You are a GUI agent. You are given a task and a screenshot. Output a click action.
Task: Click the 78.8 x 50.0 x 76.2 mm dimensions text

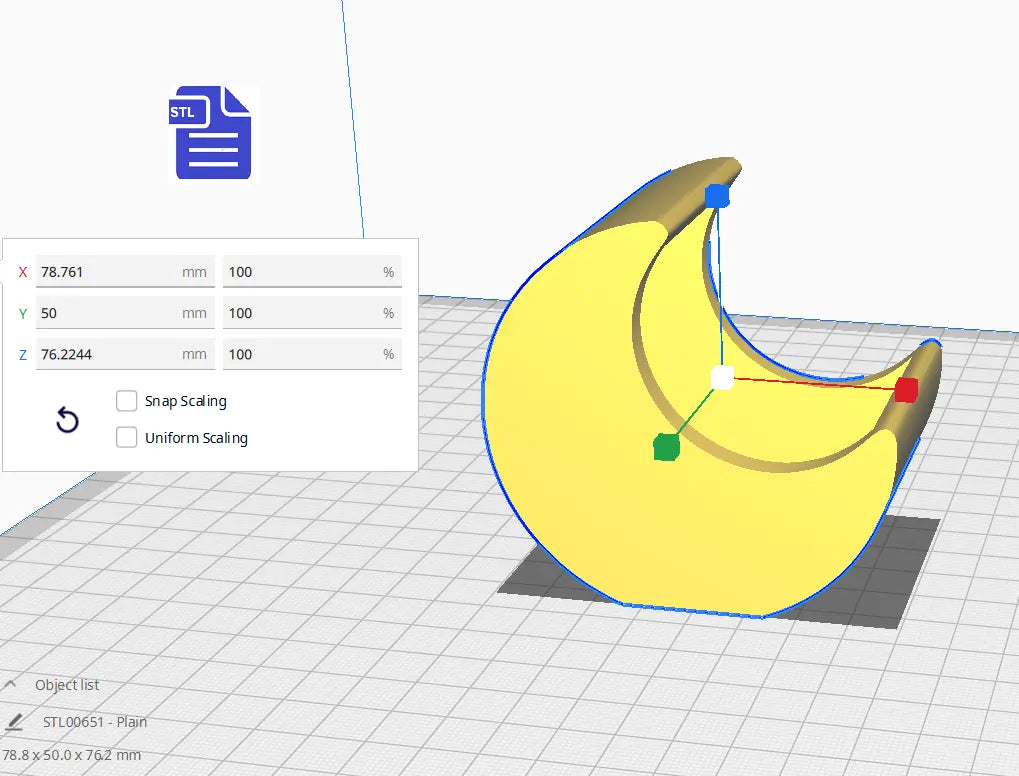(71, 755)
